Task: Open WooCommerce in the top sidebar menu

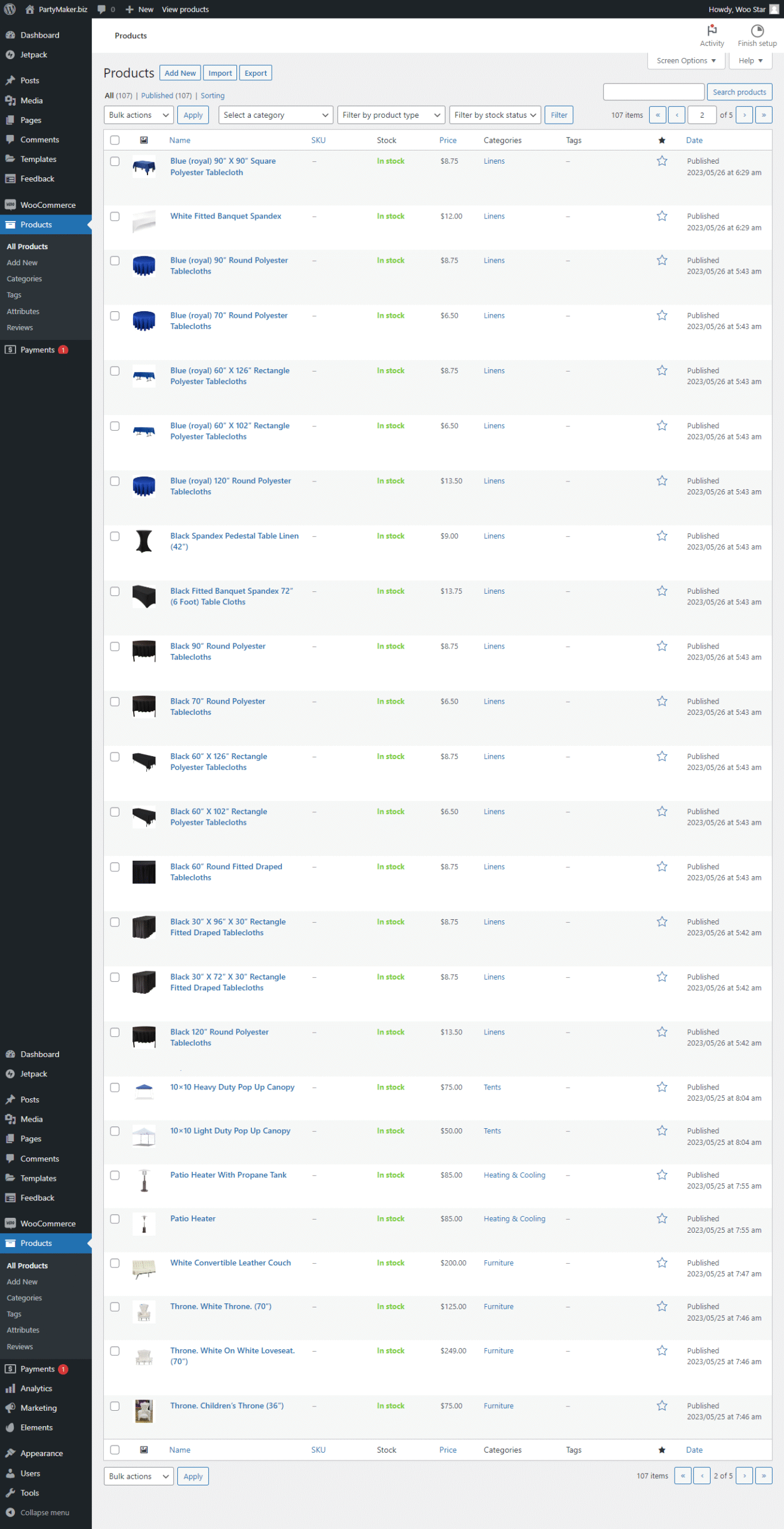Action: [48, 205]
